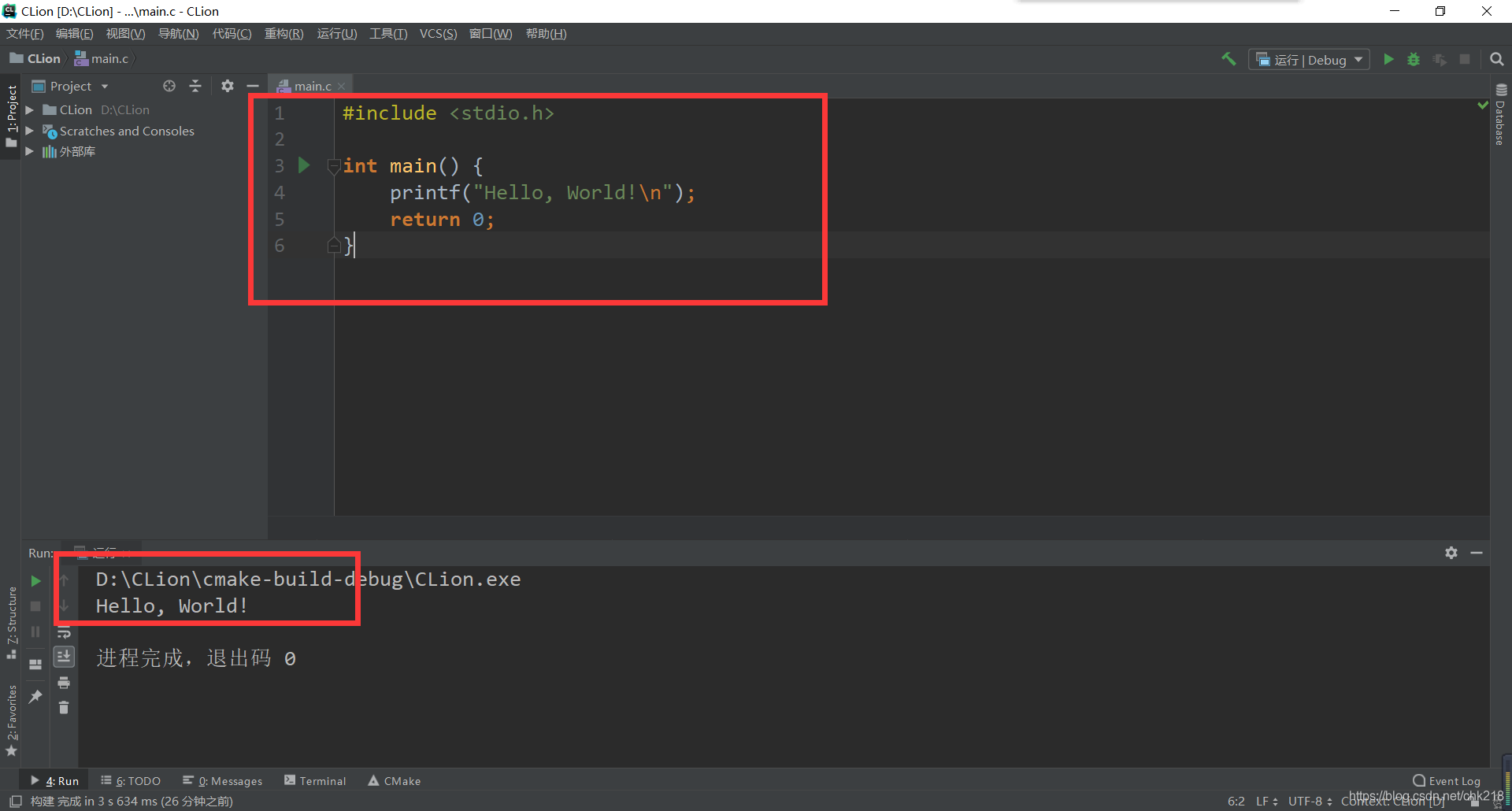
Task: Change file encoding UTF-8 in status bar
Action: tap(1310, 802)
